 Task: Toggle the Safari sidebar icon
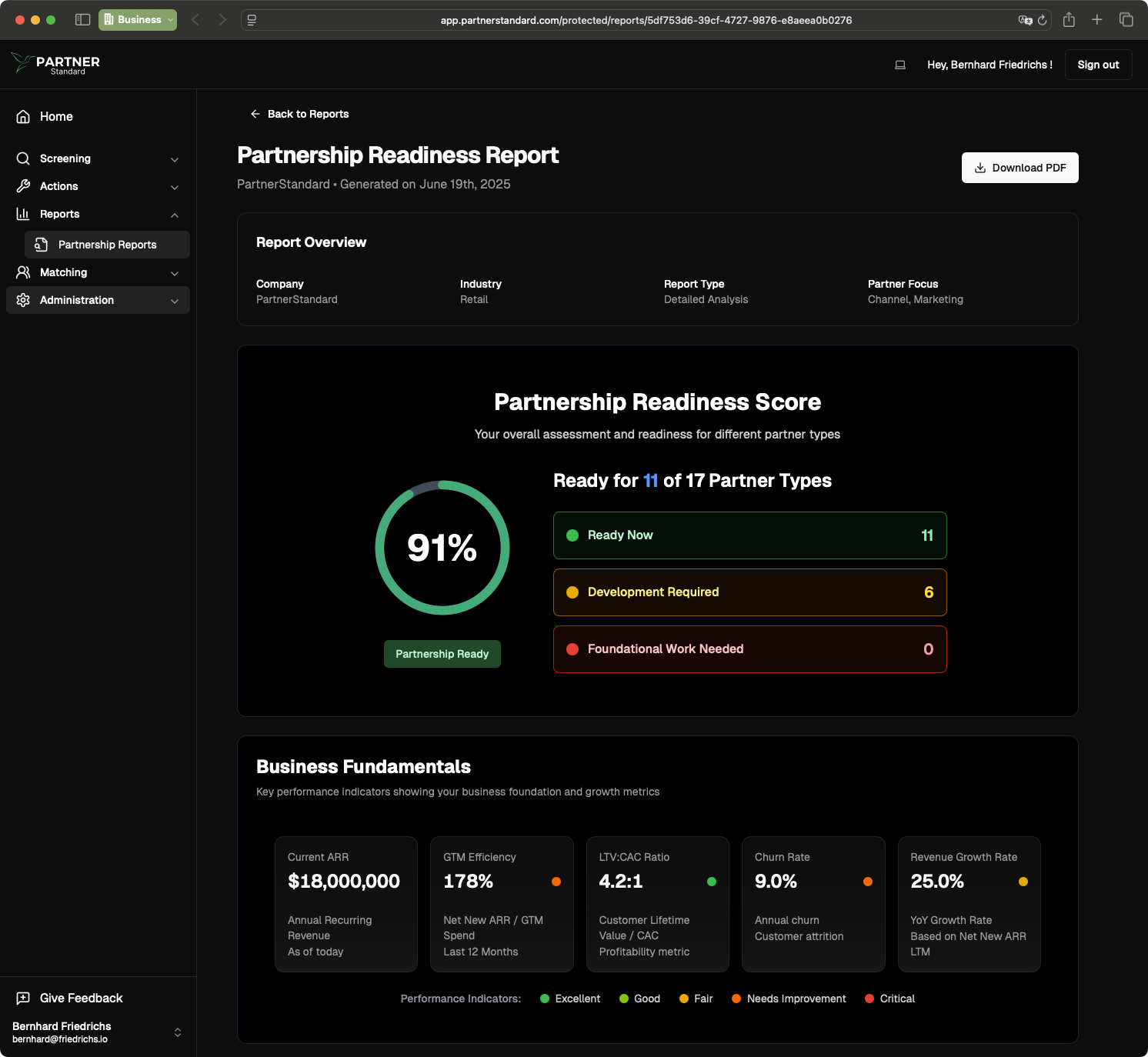(x=82, y=20)
